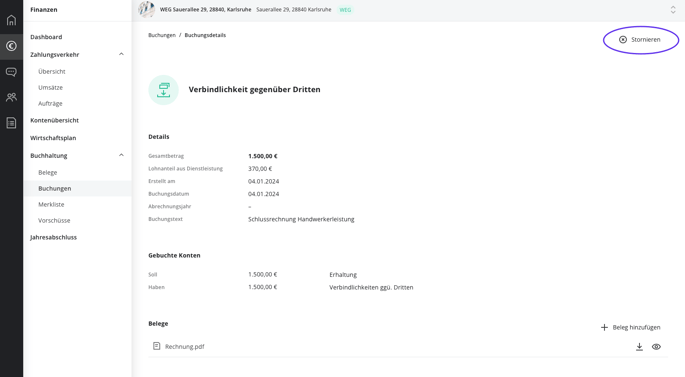Open Aufträge in sidebar

pos(50,104)
